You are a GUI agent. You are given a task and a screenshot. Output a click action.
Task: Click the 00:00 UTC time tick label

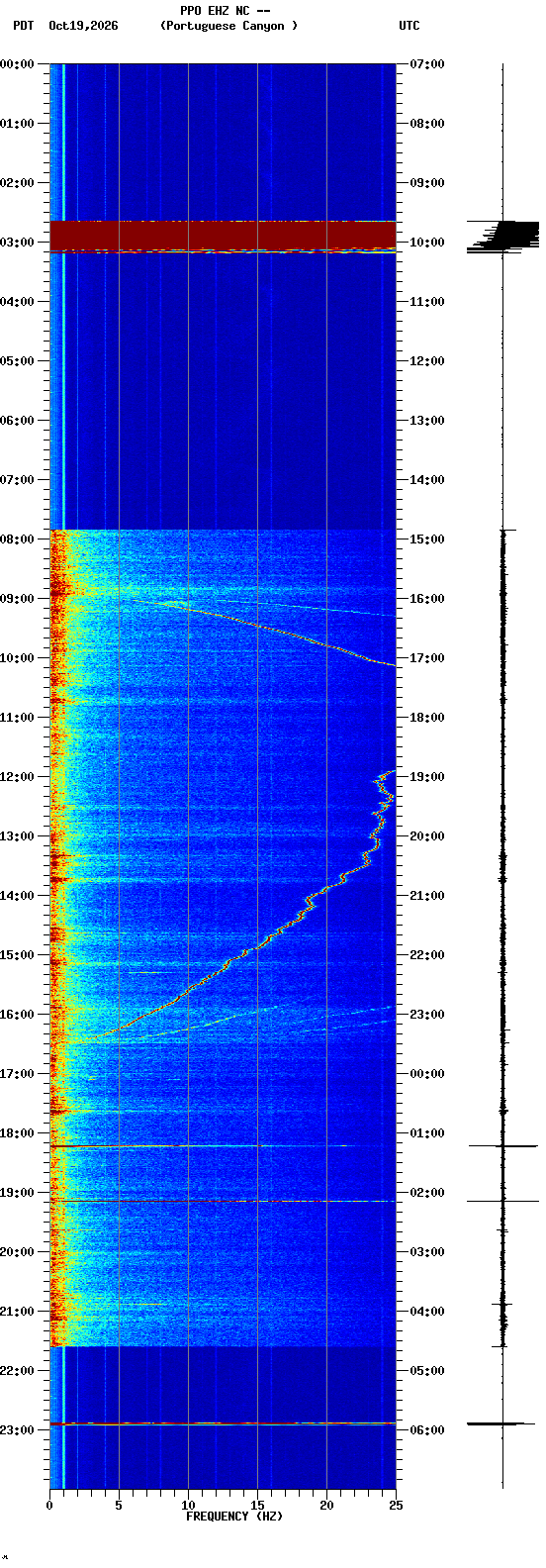tap(427, 1073)
